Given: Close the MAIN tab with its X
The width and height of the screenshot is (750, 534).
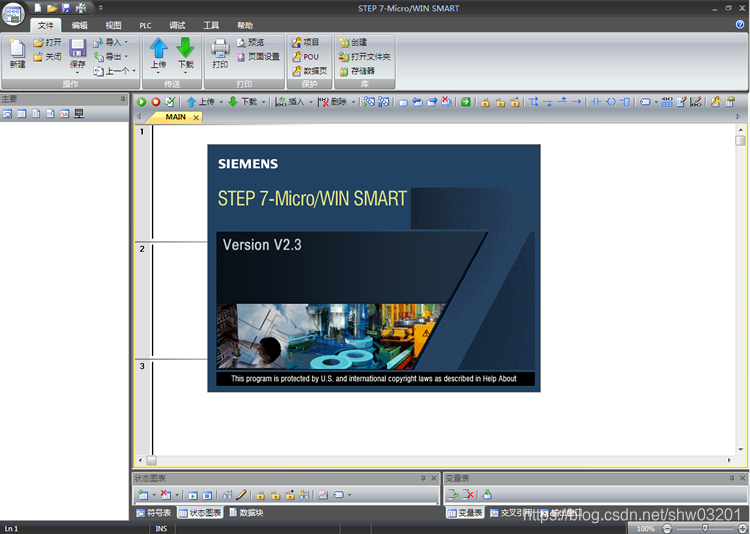Looking at the screenshot, I should tap(196, 118).
